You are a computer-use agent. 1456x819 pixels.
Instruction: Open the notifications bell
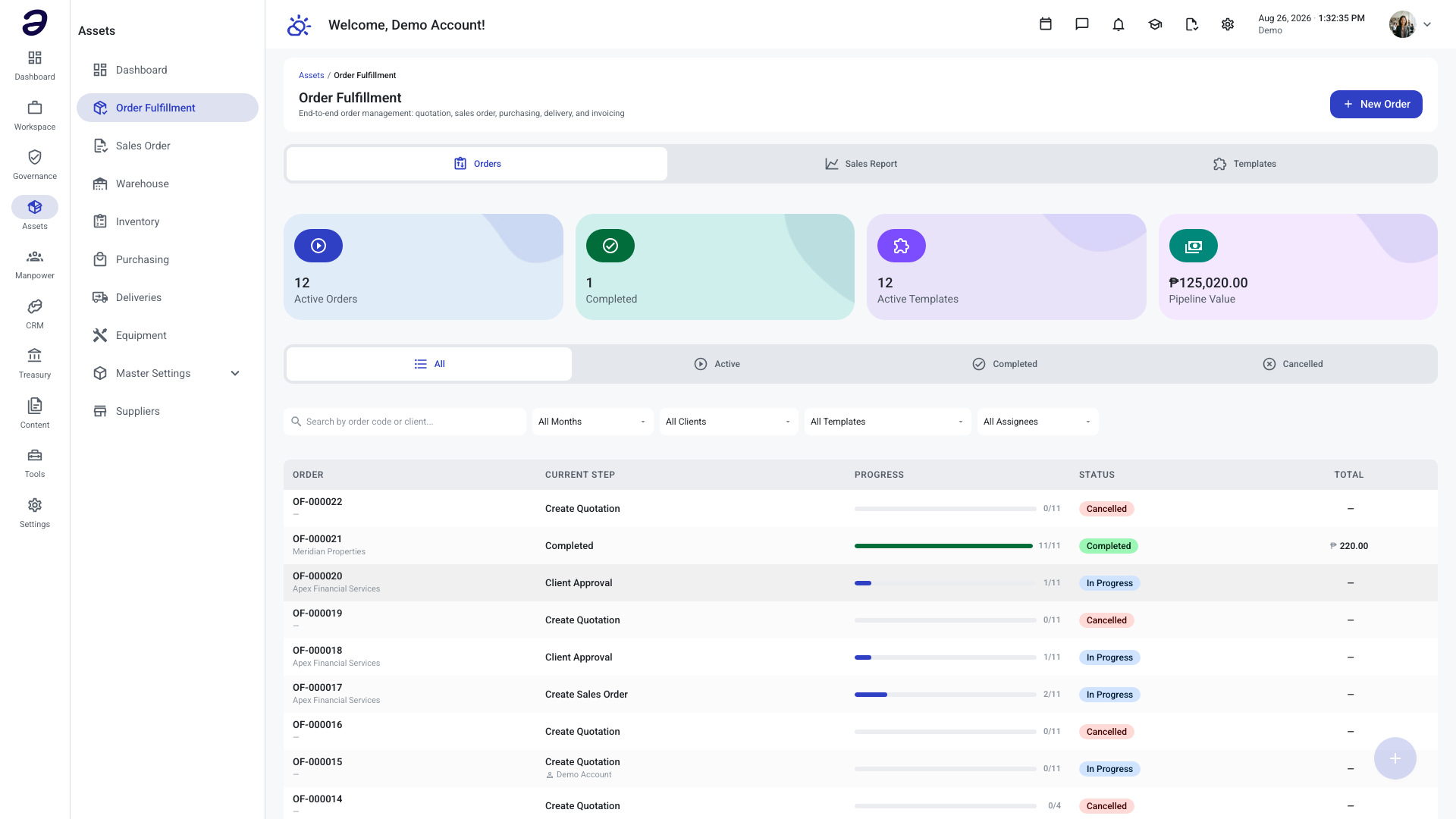[x=1119, y=24]
